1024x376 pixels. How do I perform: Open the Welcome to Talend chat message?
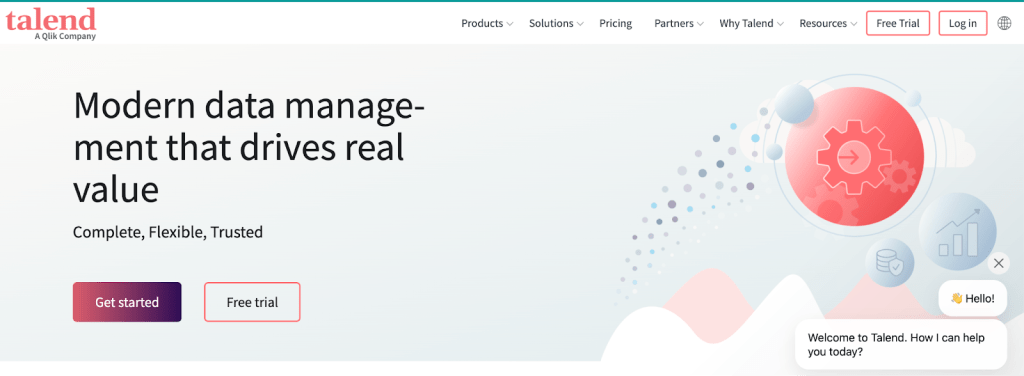click(x=901, y=345)
